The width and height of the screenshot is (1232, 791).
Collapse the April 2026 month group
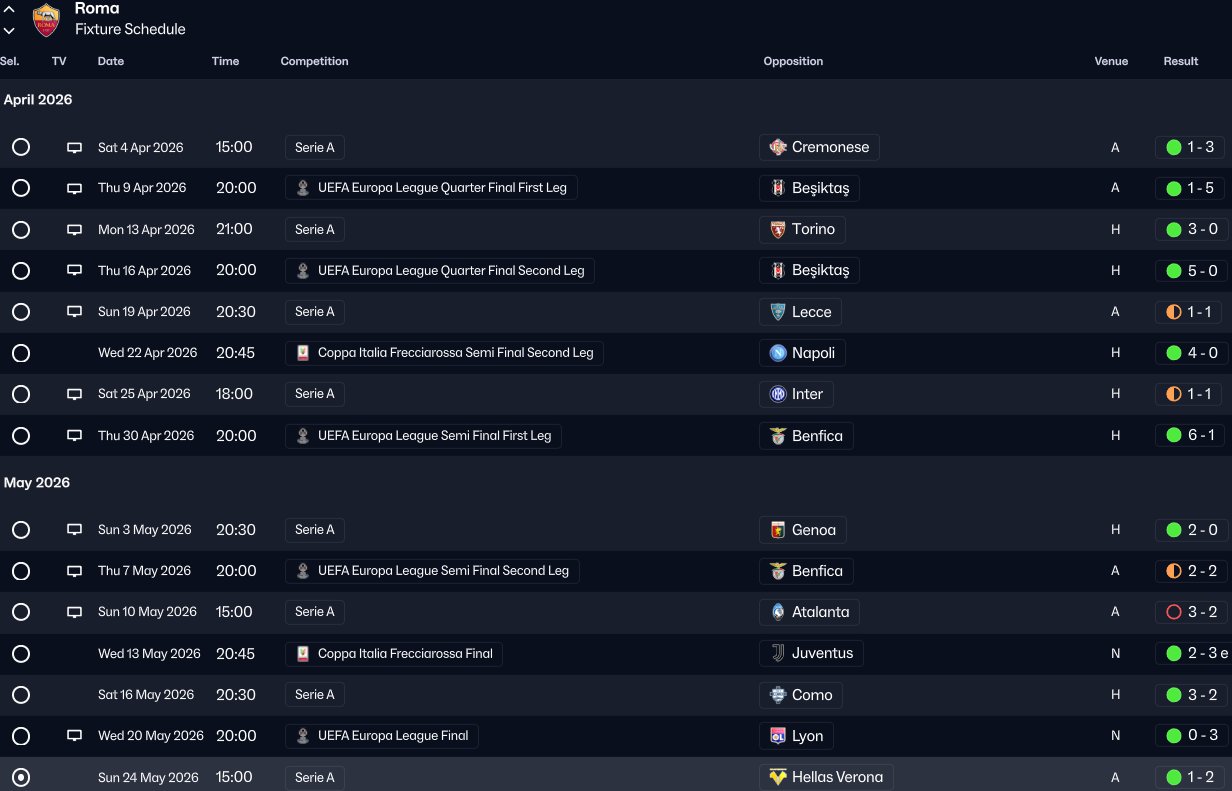click(x=38, y=100)
